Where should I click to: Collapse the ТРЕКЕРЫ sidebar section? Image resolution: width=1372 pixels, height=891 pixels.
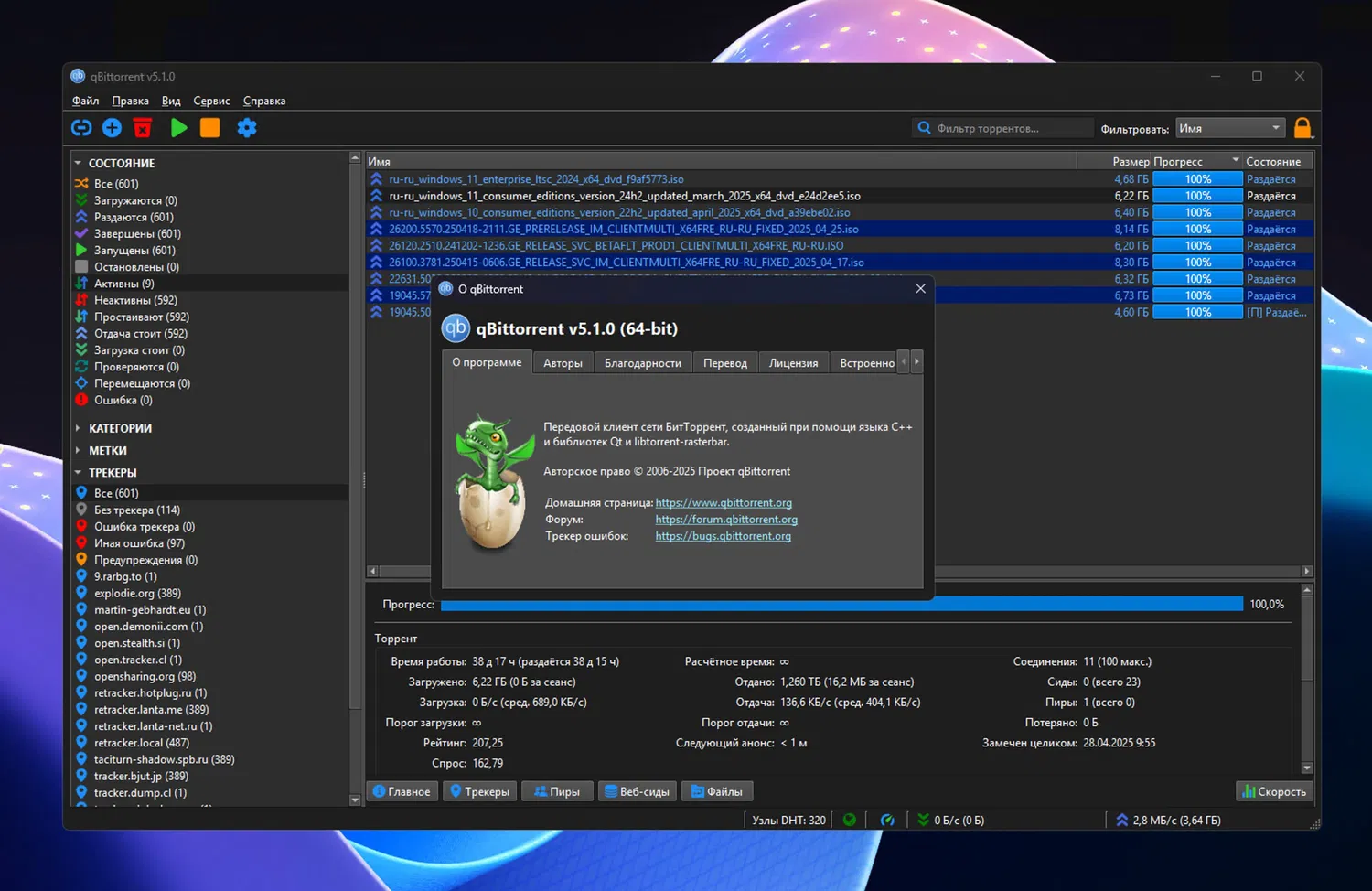78,473
